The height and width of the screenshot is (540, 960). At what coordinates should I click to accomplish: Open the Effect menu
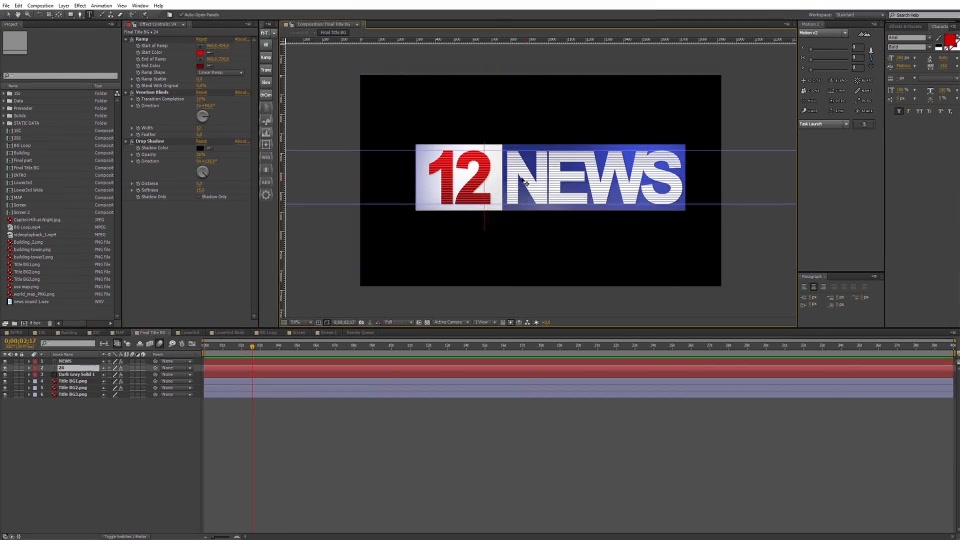pyautogui.click(x=80, y=6)
